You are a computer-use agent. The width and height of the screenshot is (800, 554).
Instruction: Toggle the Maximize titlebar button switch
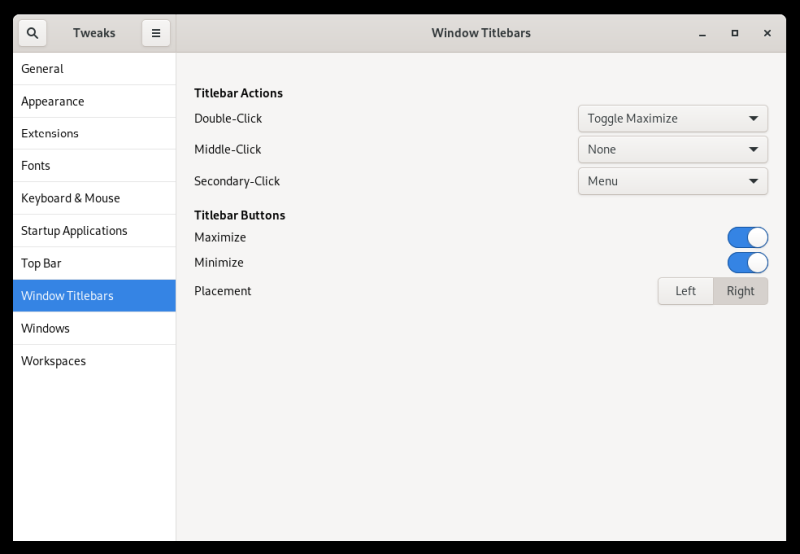click(x=747, y=237)
